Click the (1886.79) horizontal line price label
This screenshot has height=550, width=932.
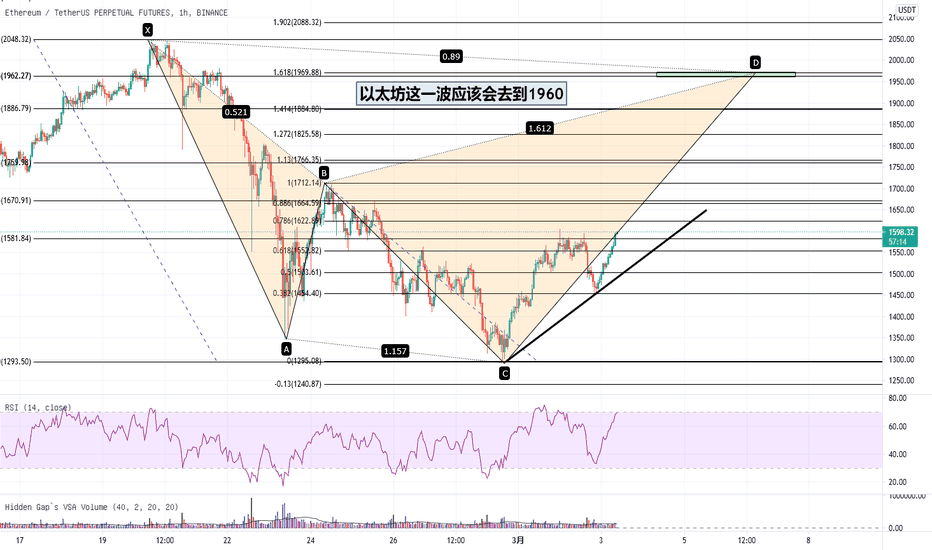(x=16, y=108)
